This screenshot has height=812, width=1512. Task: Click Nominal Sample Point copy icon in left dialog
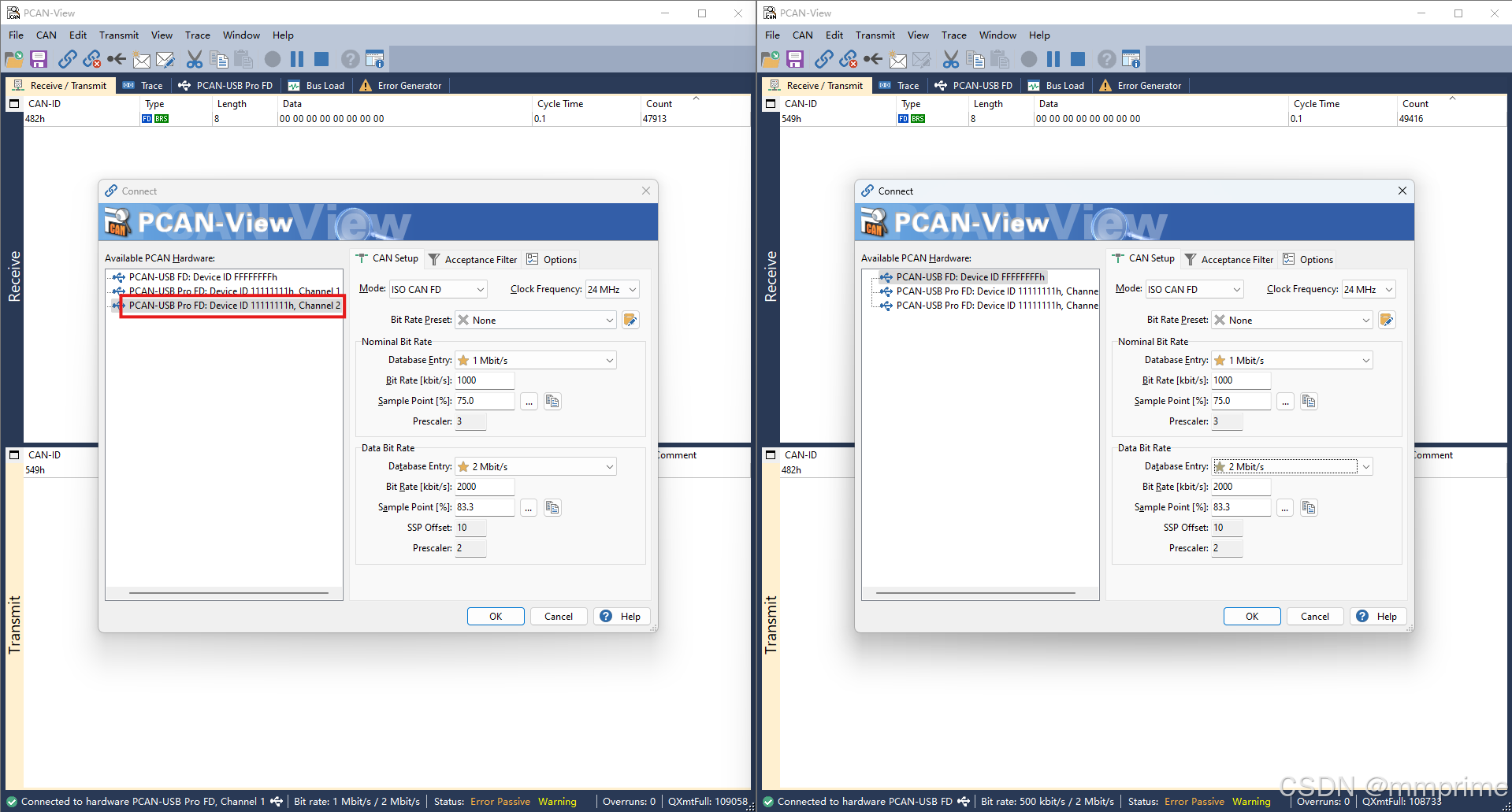point(552,402)
